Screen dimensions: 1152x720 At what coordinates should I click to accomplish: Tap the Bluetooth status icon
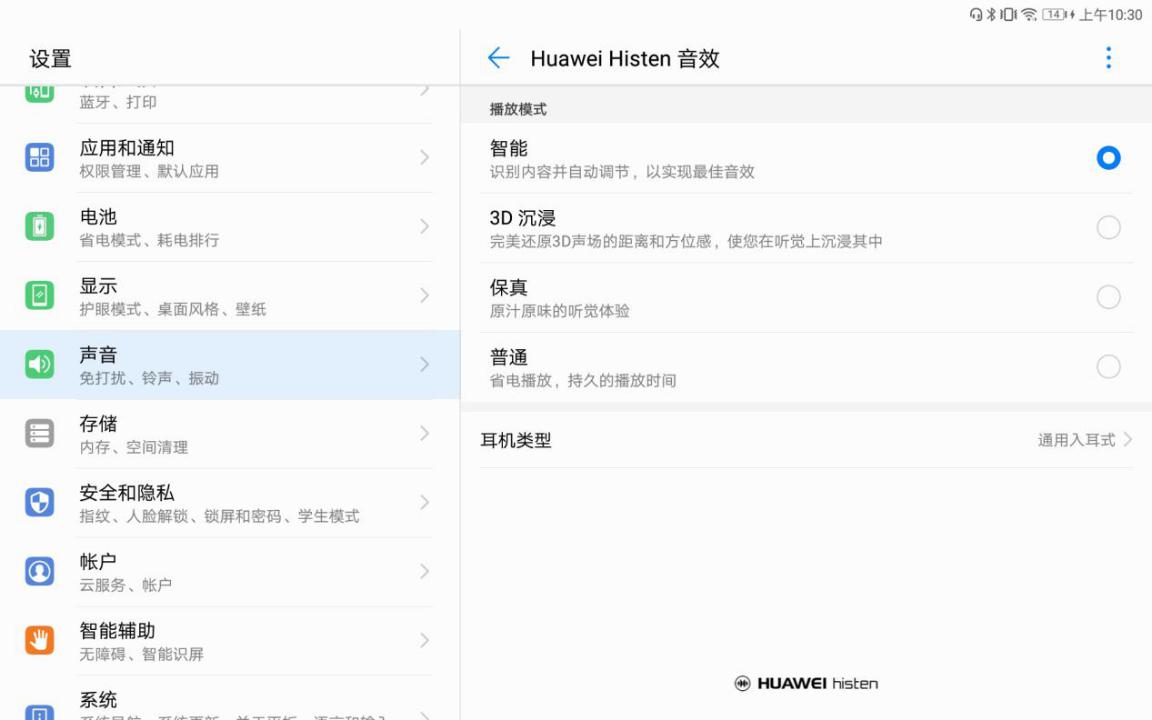(x=990, y=14)
